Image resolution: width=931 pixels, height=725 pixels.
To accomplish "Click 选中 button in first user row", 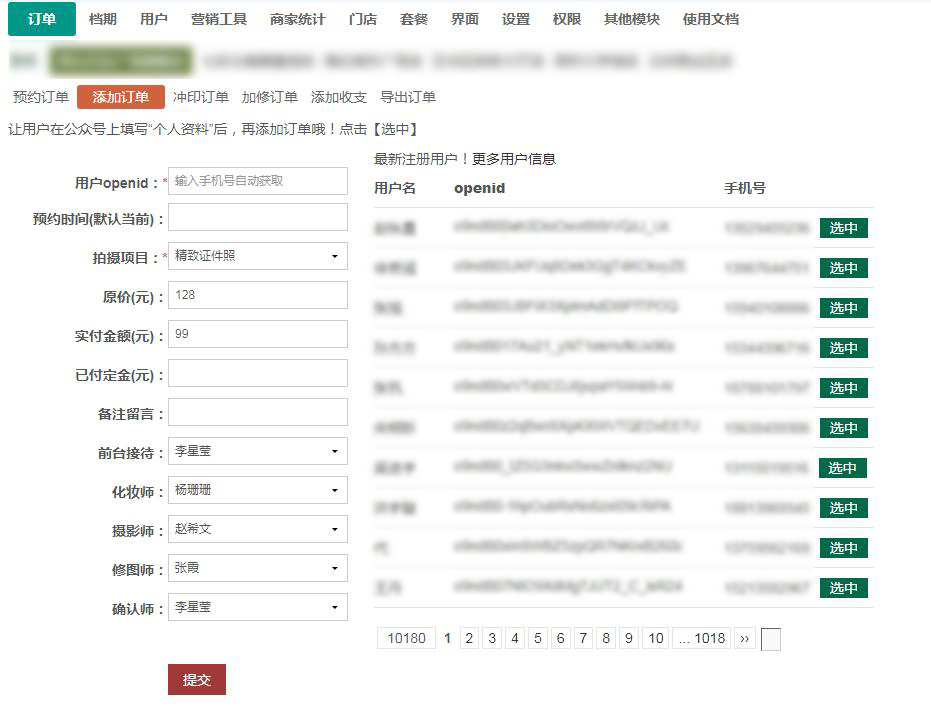I will point(843,228).
